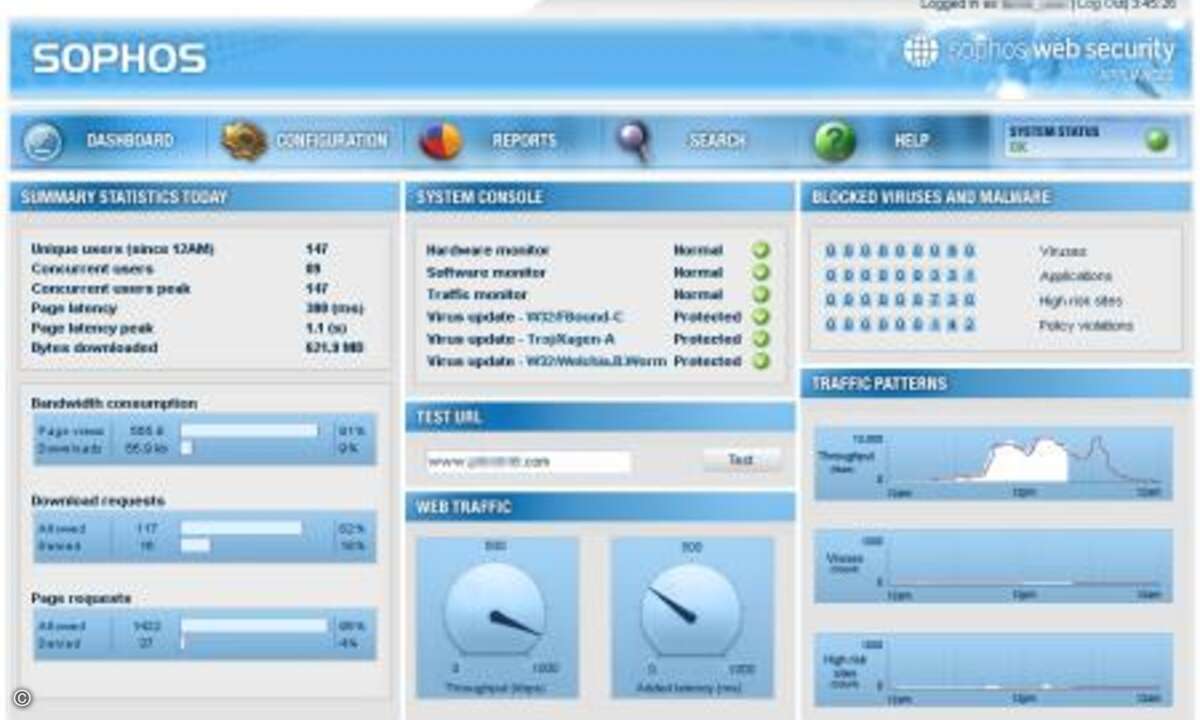Click the Added latency gauge dial
1200x720 pixels.
click(x=691, y=612)
